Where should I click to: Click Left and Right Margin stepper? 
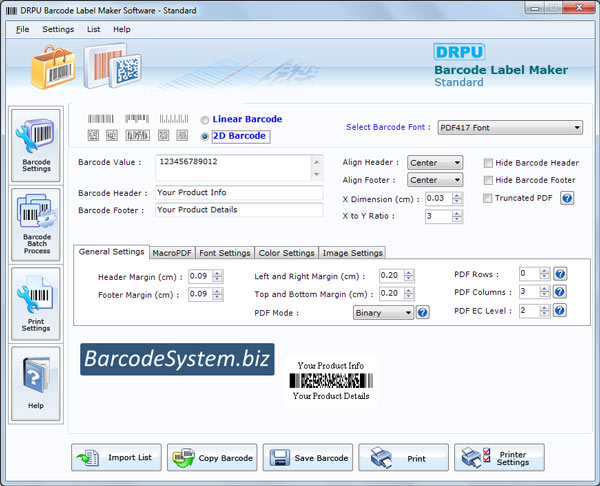point(409,276)
